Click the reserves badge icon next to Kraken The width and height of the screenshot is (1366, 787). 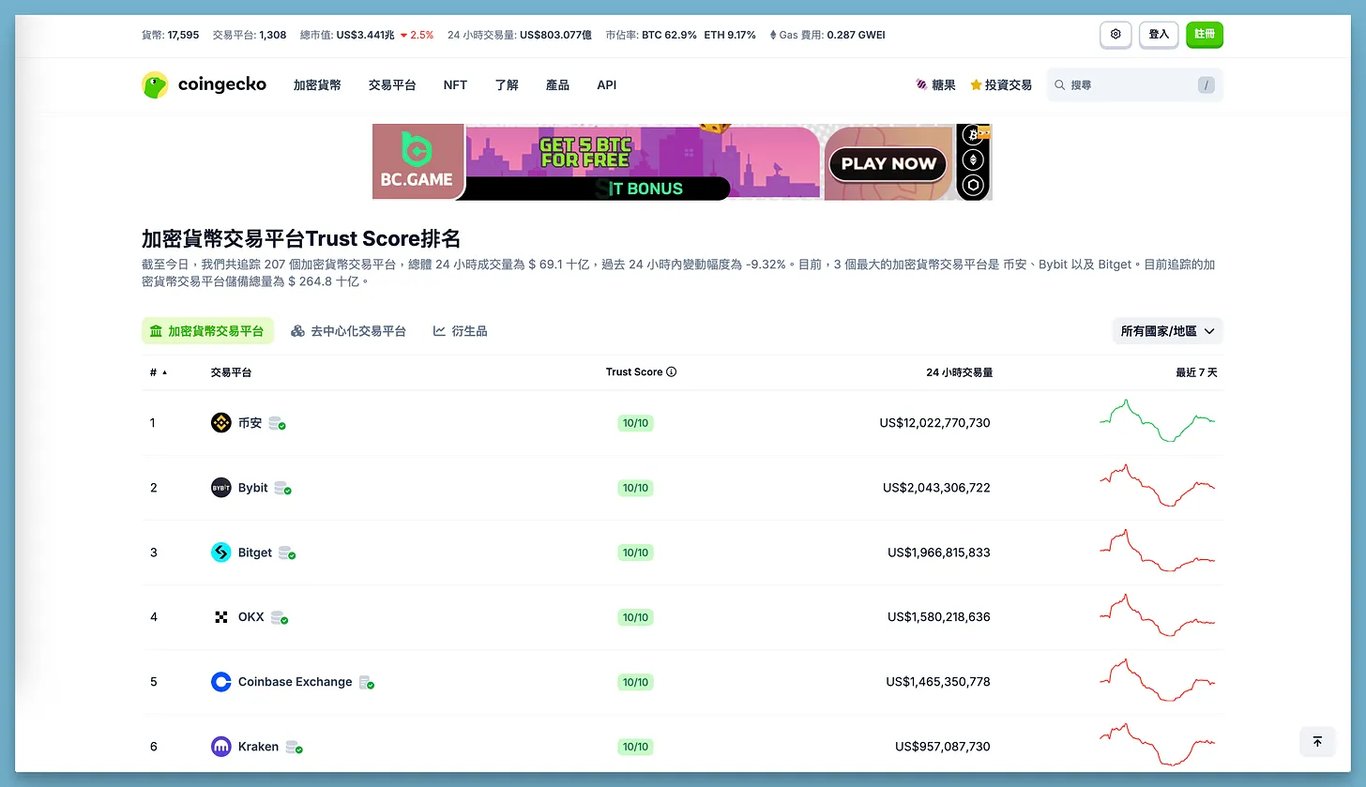[294, 747]
